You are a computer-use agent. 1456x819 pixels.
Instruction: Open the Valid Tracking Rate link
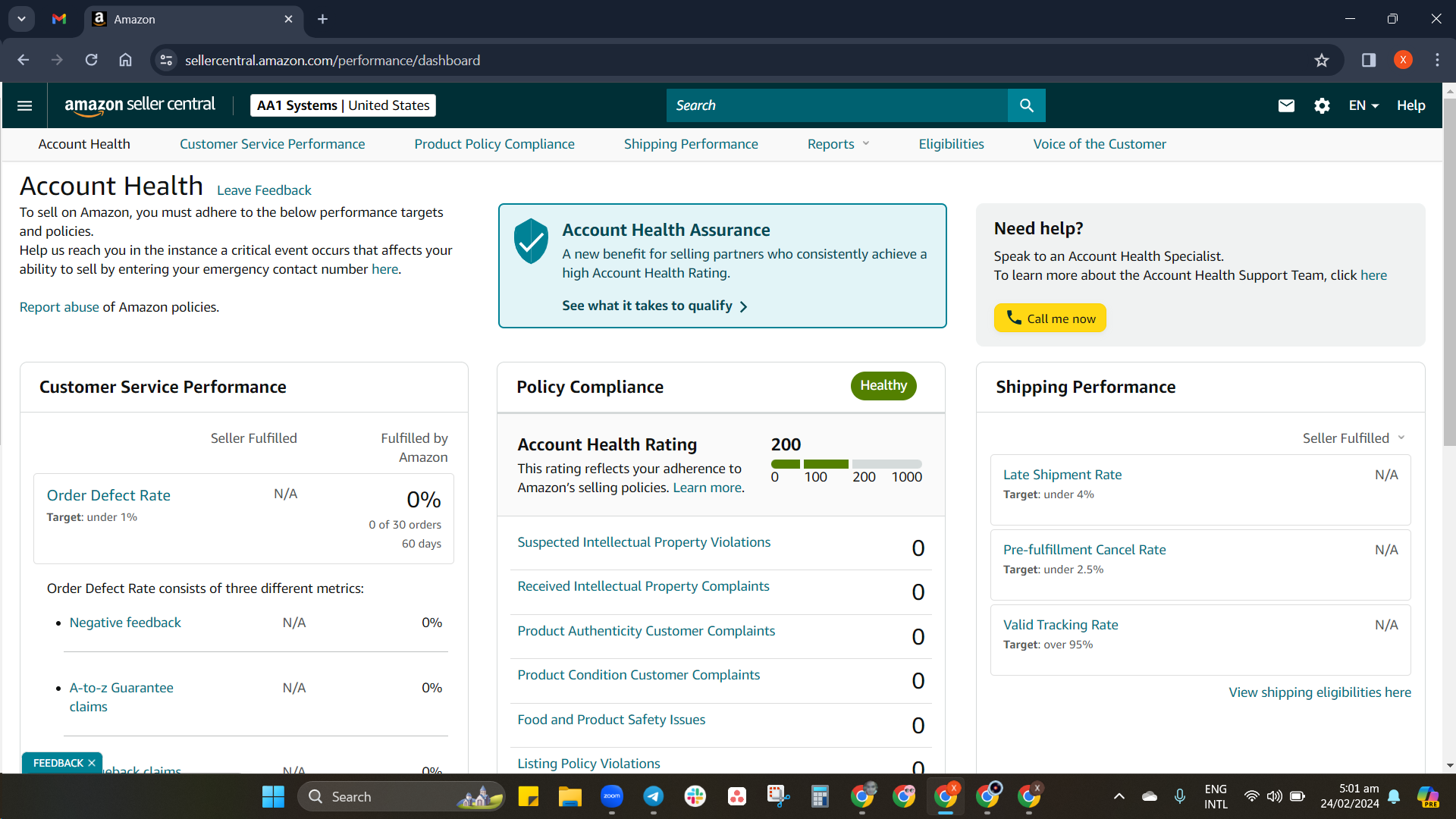click(1060, 625)
